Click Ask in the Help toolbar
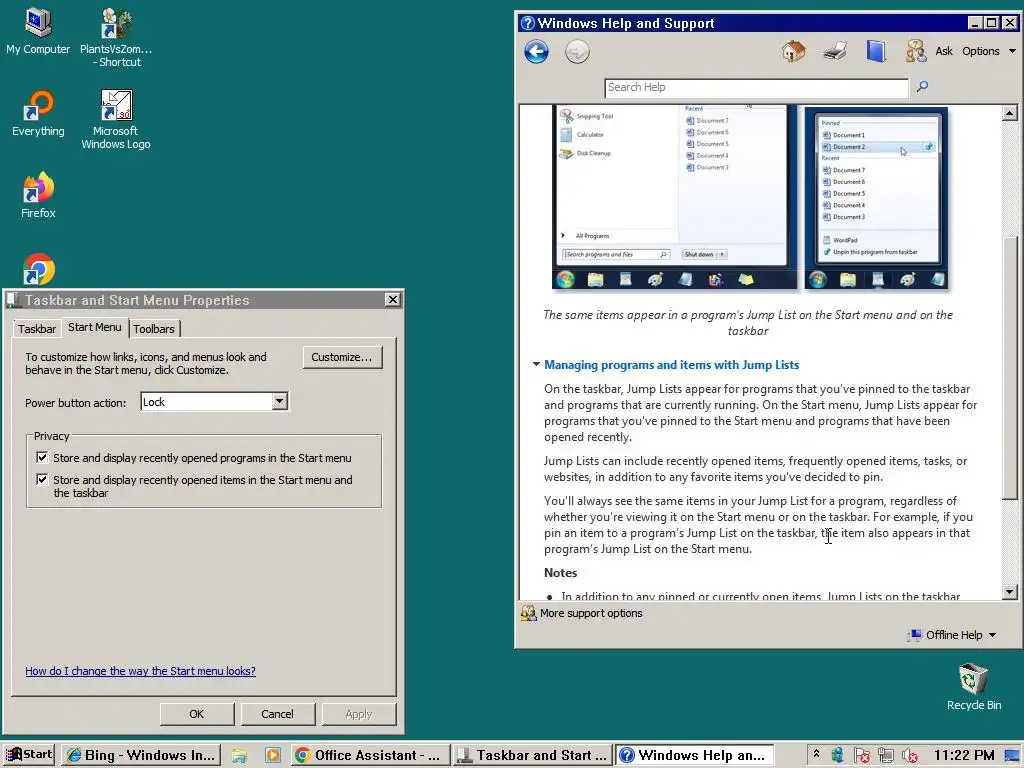1024x768 pixels. (x=944, y=51)
